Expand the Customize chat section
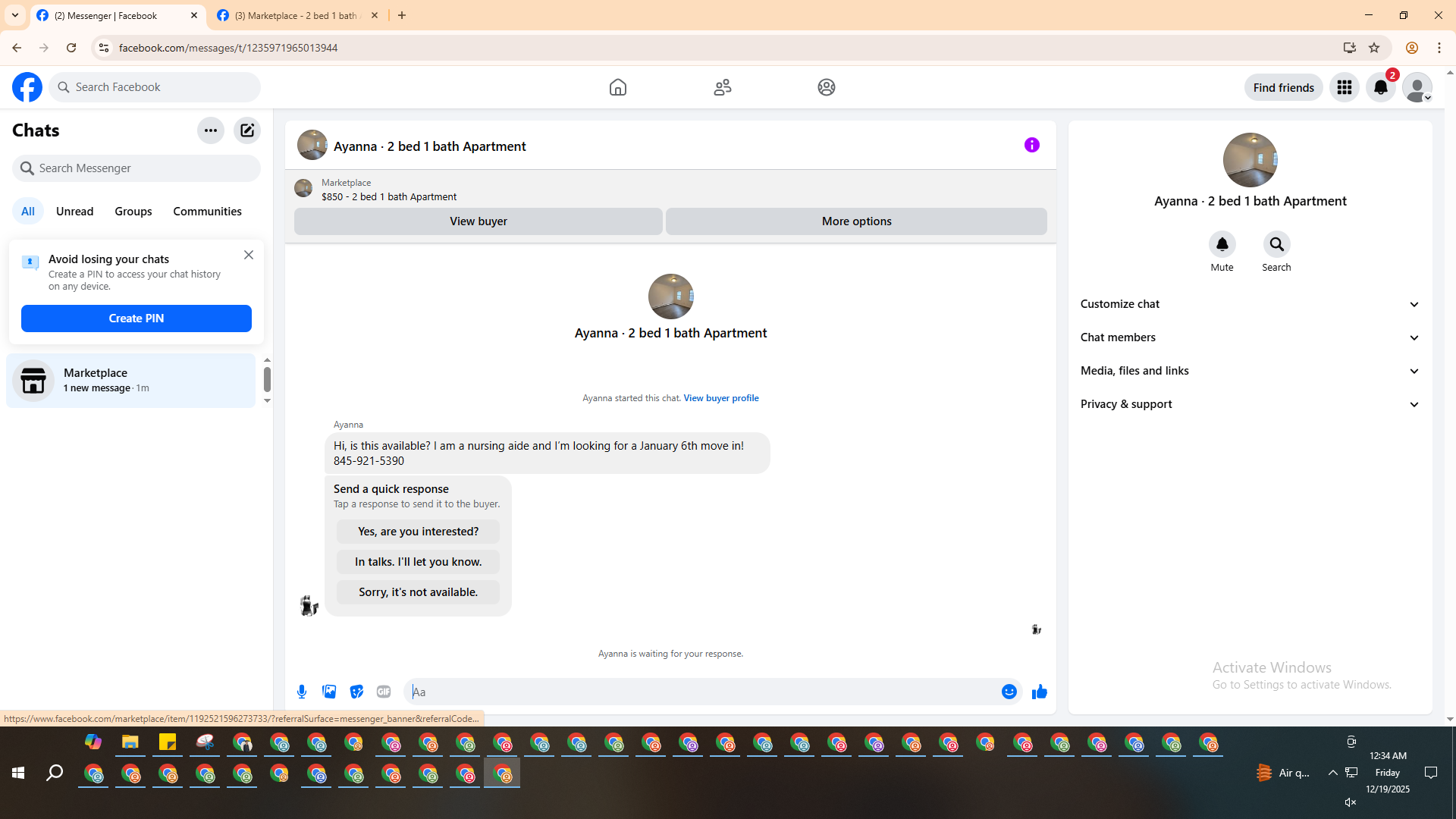 point(1250,304)
